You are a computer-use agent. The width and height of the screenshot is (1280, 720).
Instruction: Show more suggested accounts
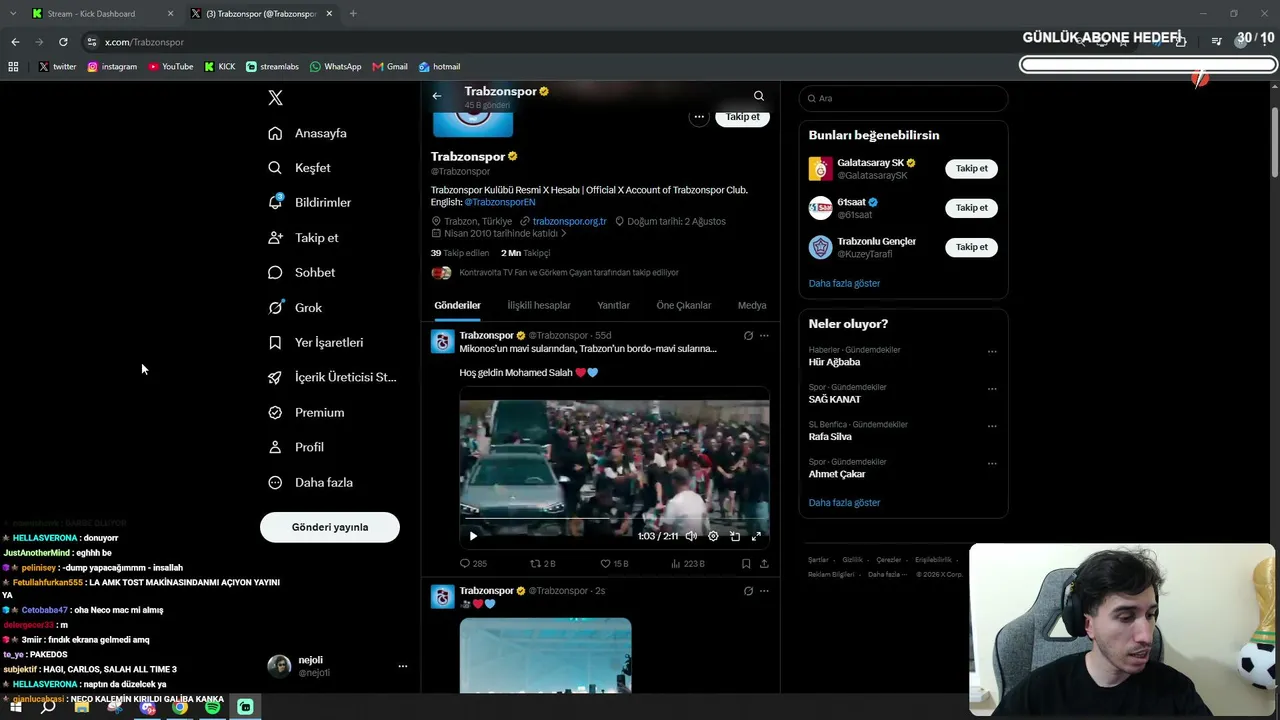(844, 283)
